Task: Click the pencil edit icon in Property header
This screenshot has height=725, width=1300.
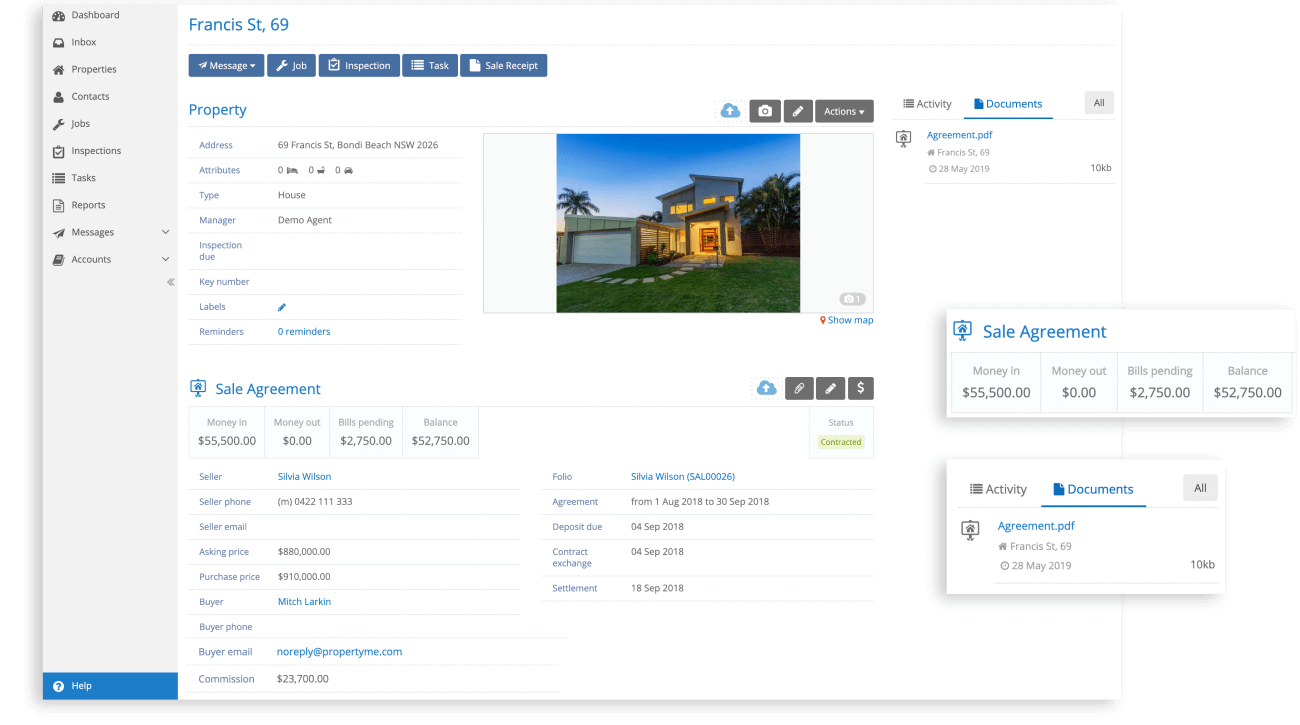Action: 797,111
